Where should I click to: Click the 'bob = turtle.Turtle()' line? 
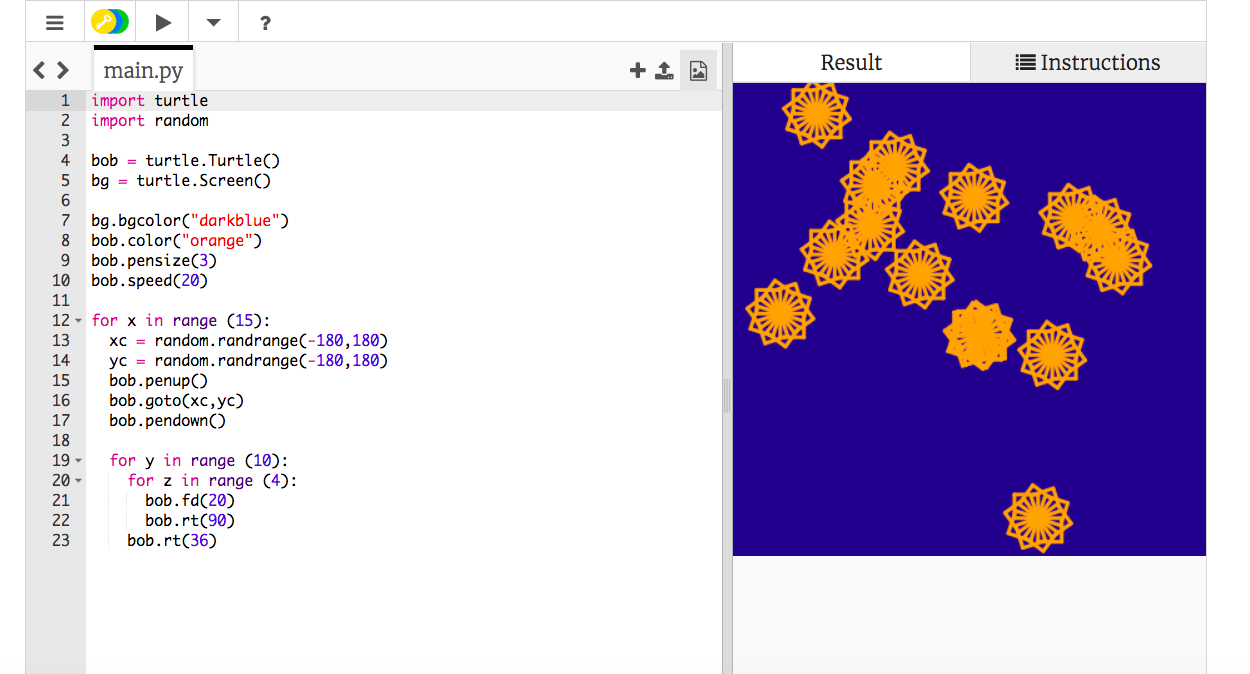tap(186, 160)
